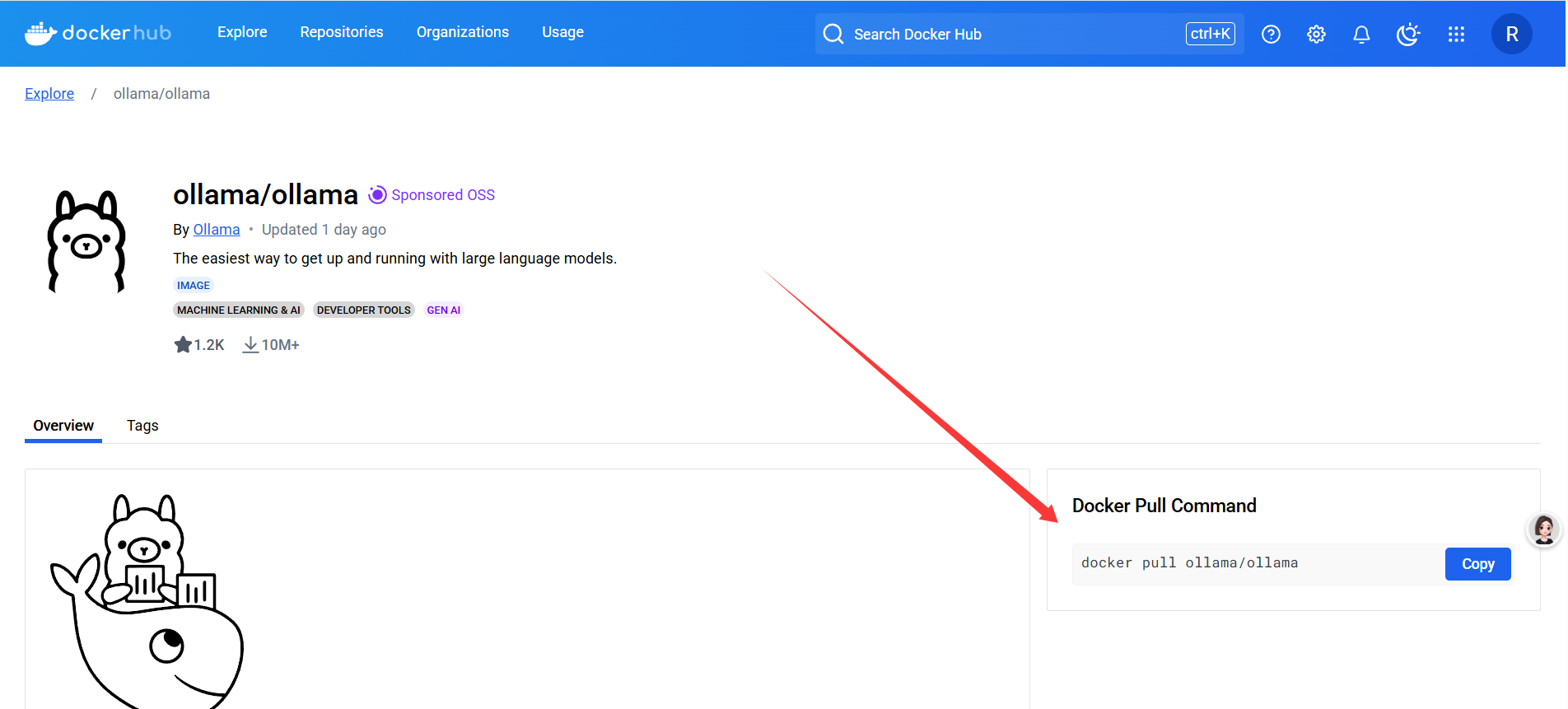Click the easiest way description text
This screenshot has height=709, width=1568.
[394, 259]
